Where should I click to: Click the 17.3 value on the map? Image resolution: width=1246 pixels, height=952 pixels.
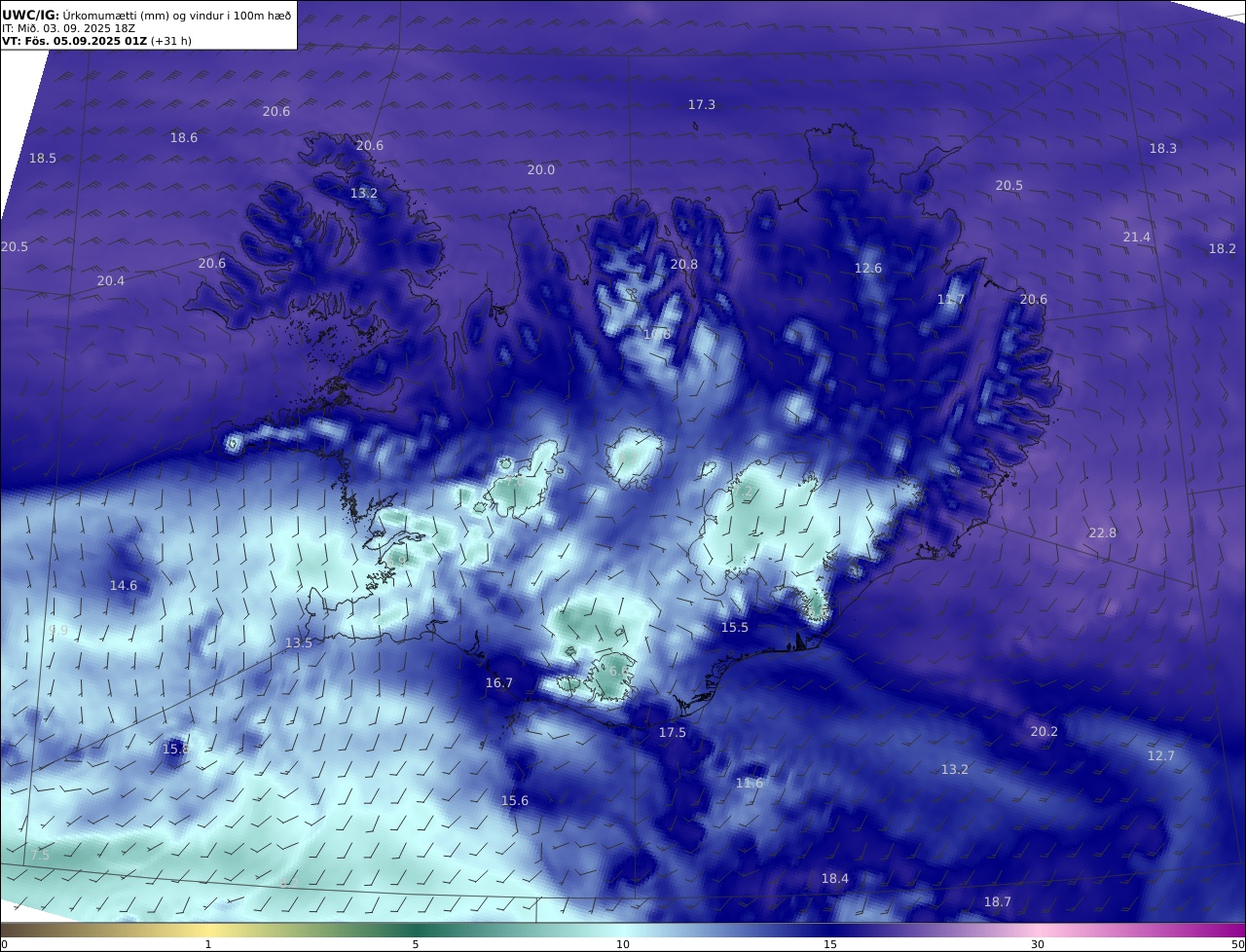702,104
